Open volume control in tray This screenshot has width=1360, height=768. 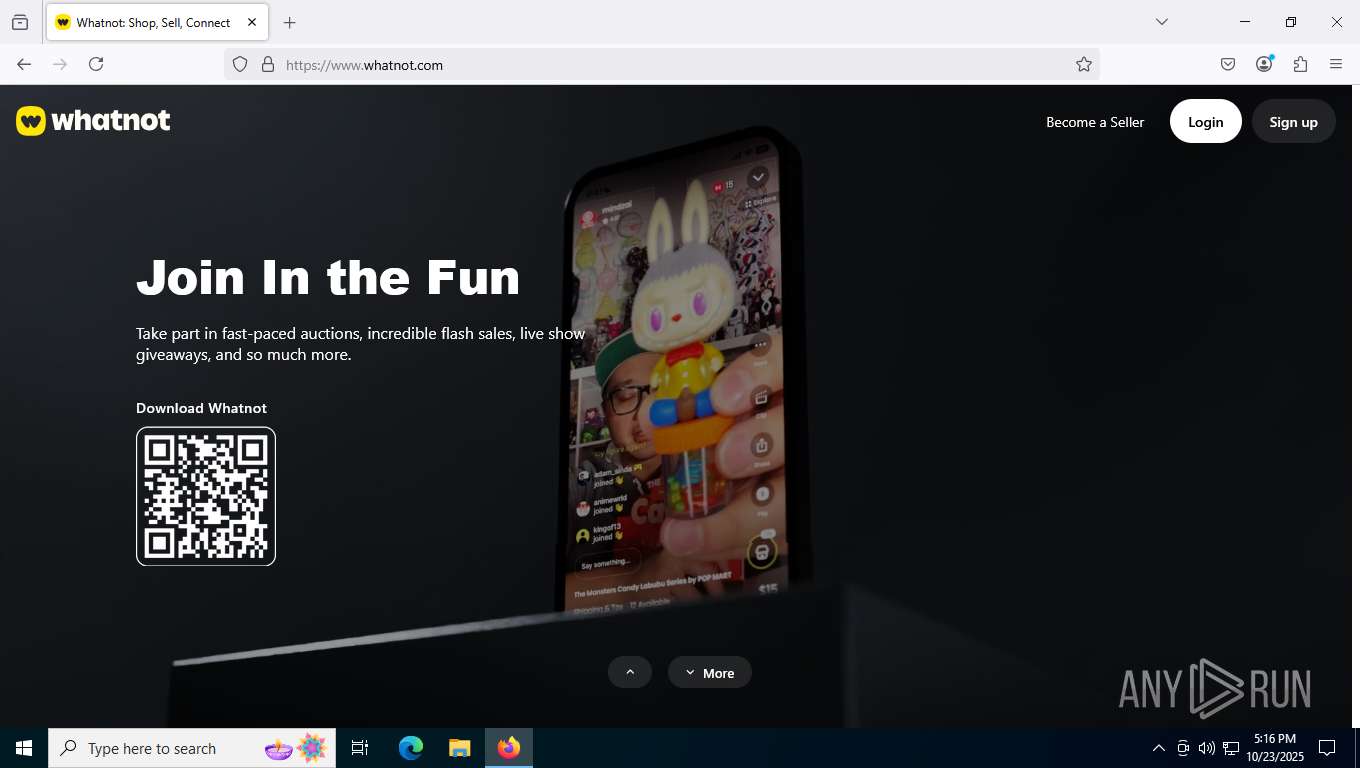coord(1206,748)
